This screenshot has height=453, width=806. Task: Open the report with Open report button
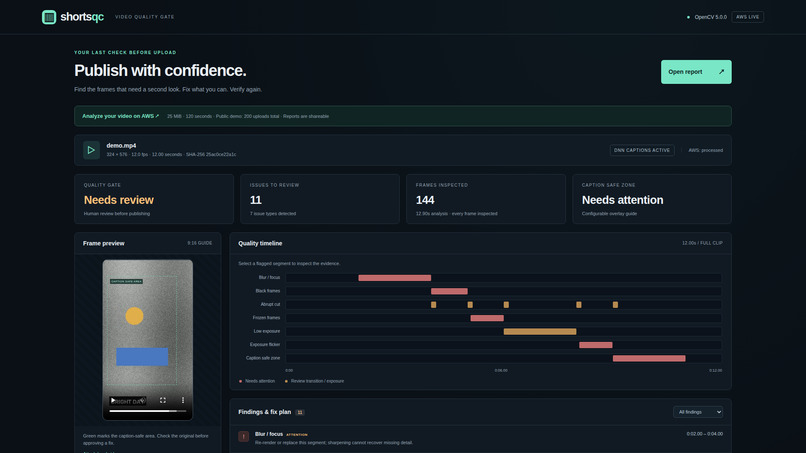pyautogui.click(x=696, y=72)
